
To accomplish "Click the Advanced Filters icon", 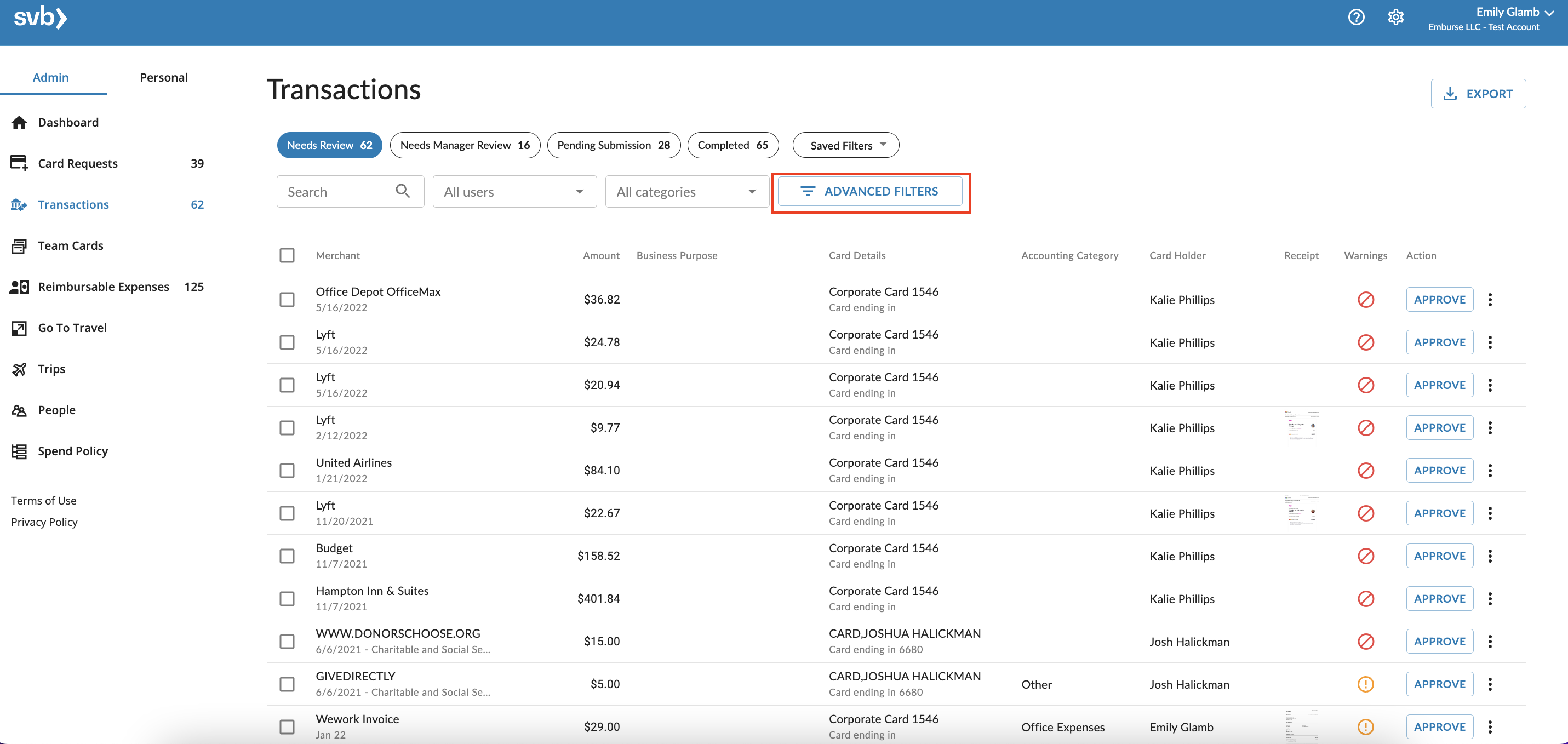I will 806,191.
